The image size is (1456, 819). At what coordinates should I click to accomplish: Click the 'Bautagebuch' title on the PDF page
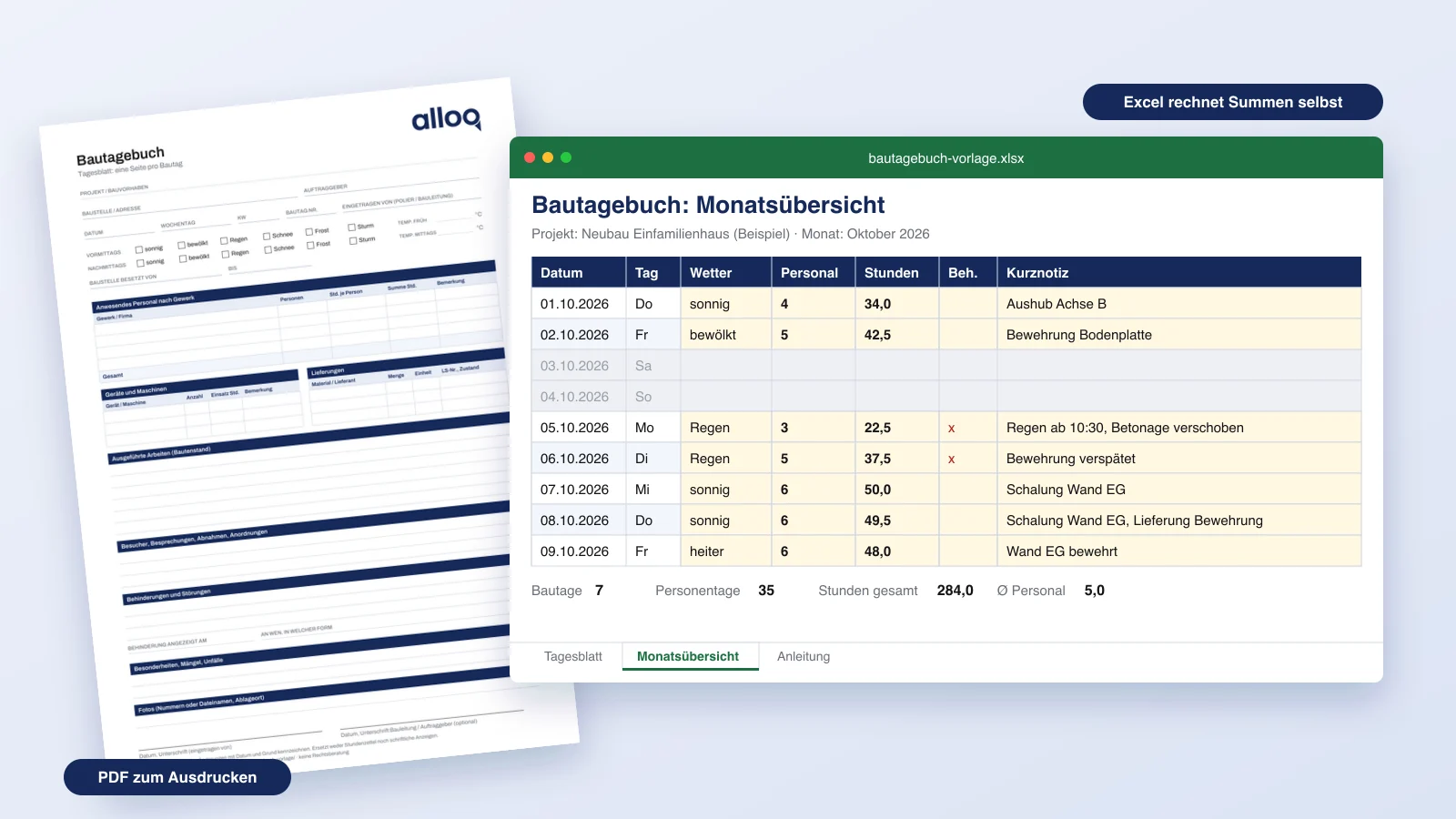120,156
